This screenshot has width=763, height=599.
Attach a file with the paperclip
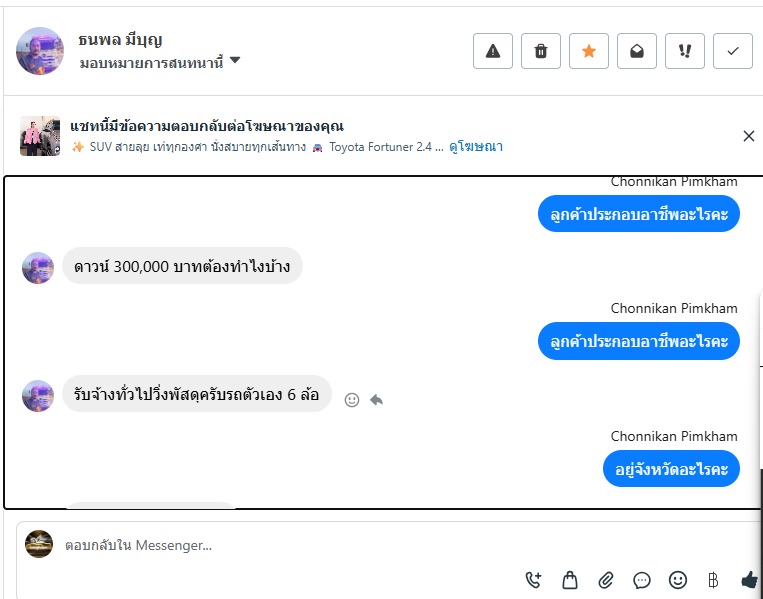click(606, 580)
